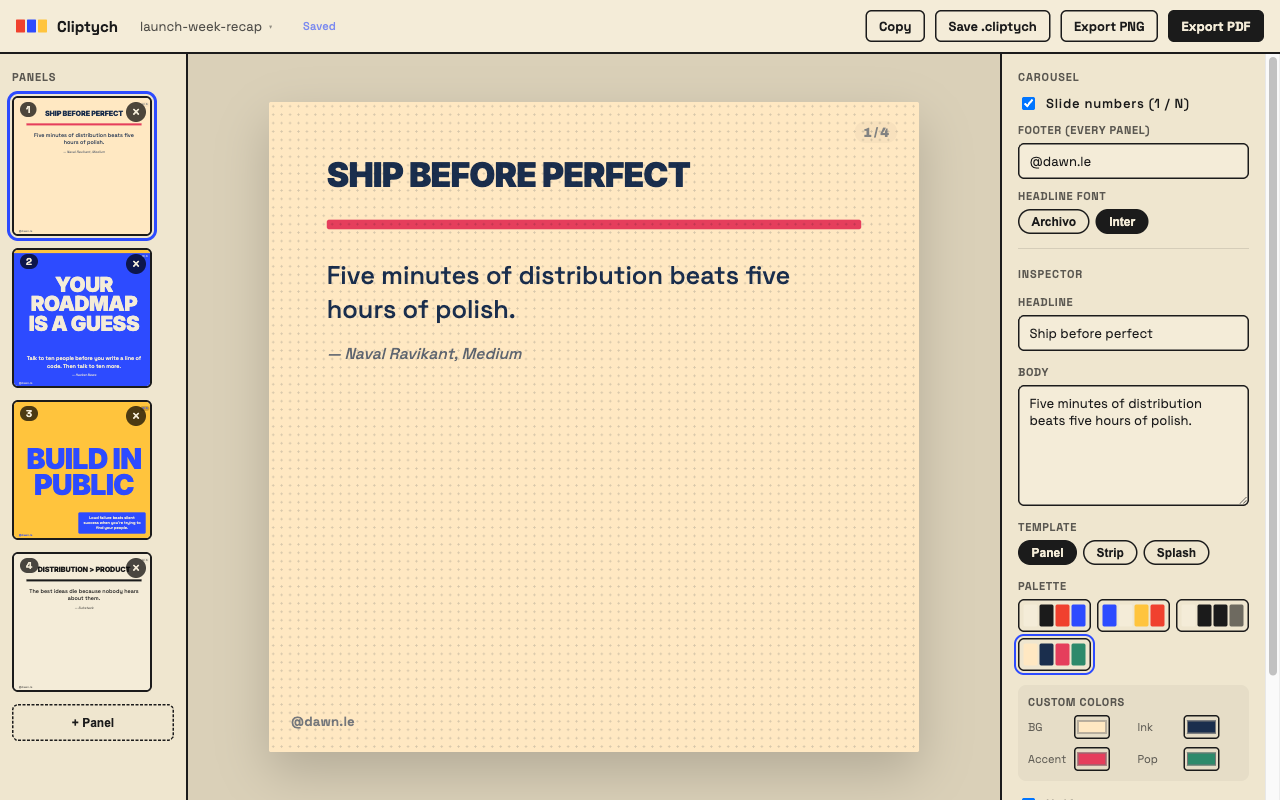1280x800 pixels.
Task: Click the 1/4 slide number on canvas
Action: tap(876, 132)
